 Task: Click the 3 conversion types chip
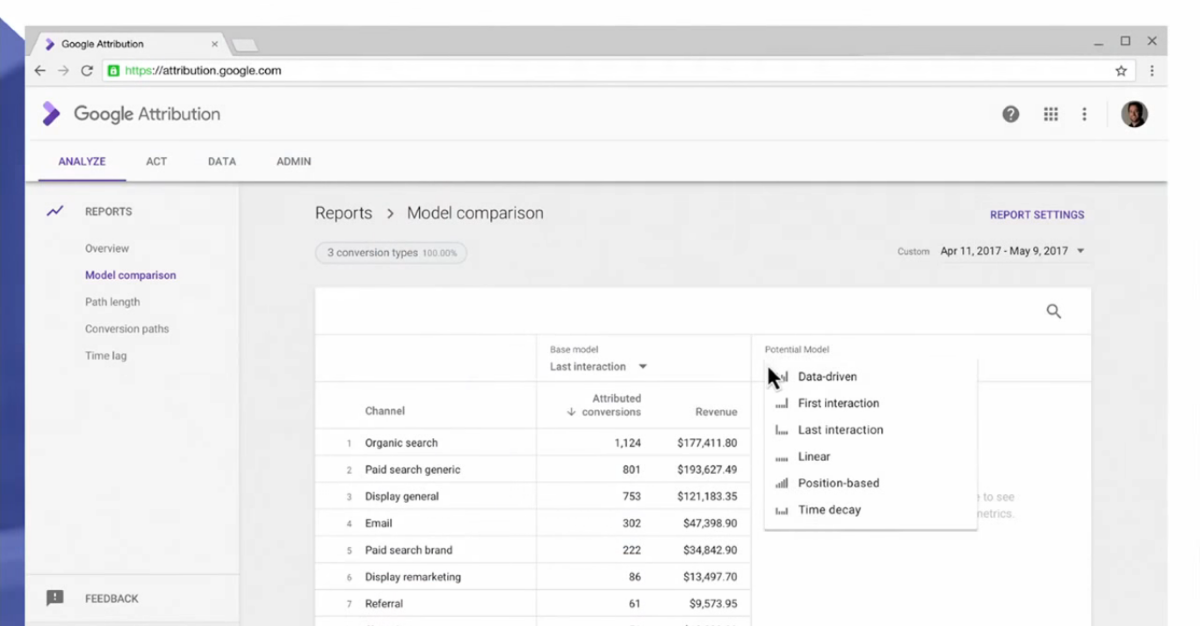[391, 253]
